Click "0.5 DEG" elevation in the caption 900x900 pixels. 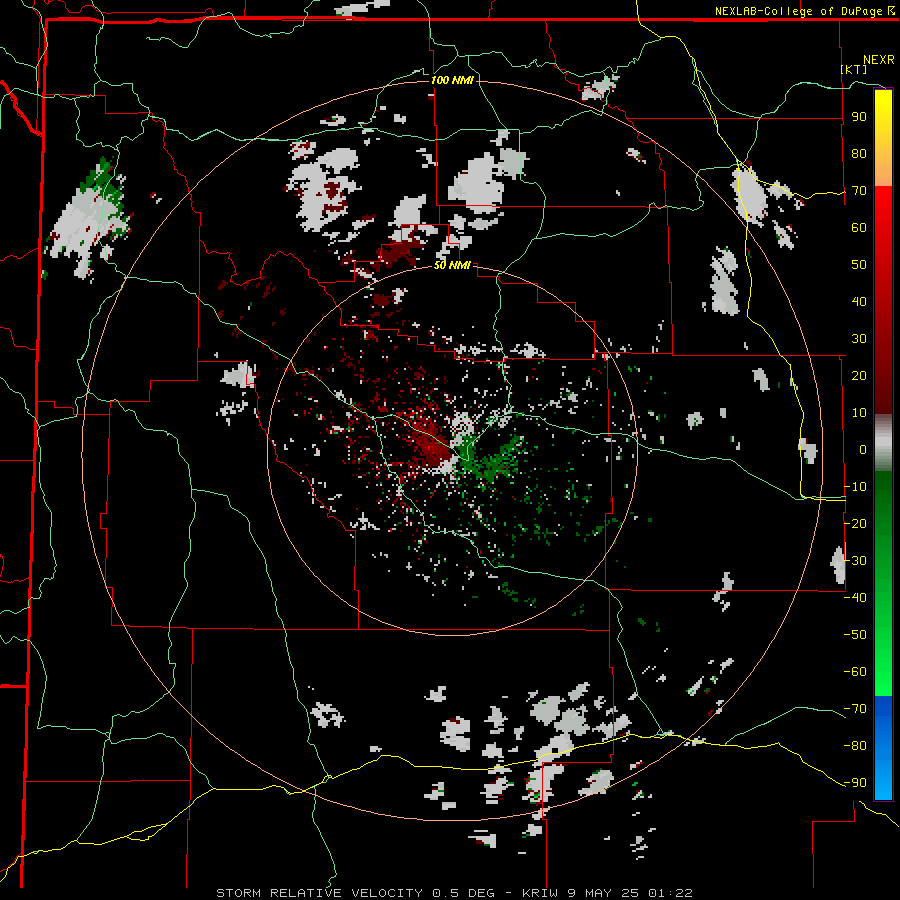[x=463, y=893]
